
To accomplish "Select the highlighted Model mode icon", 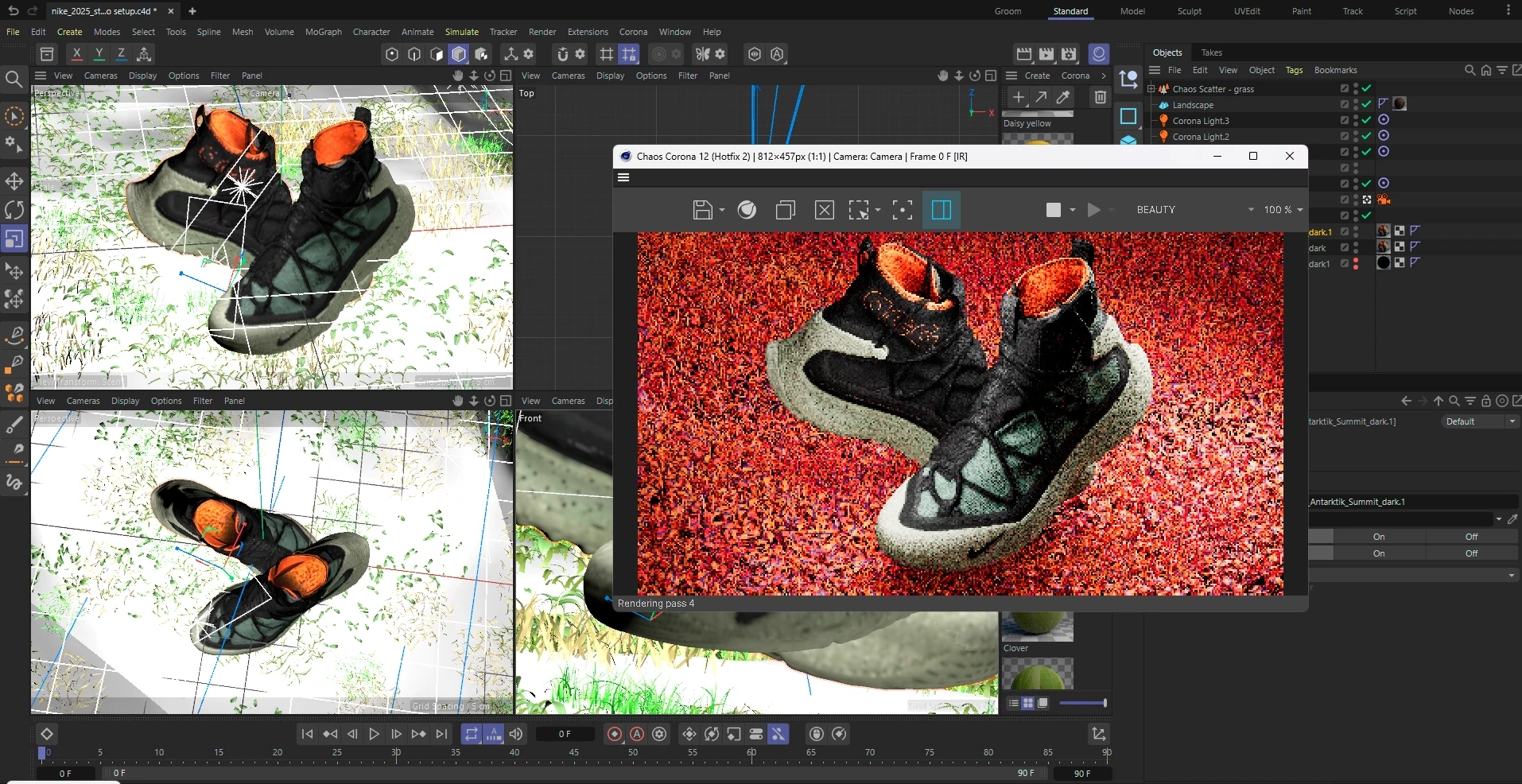I will click(459, 54).
